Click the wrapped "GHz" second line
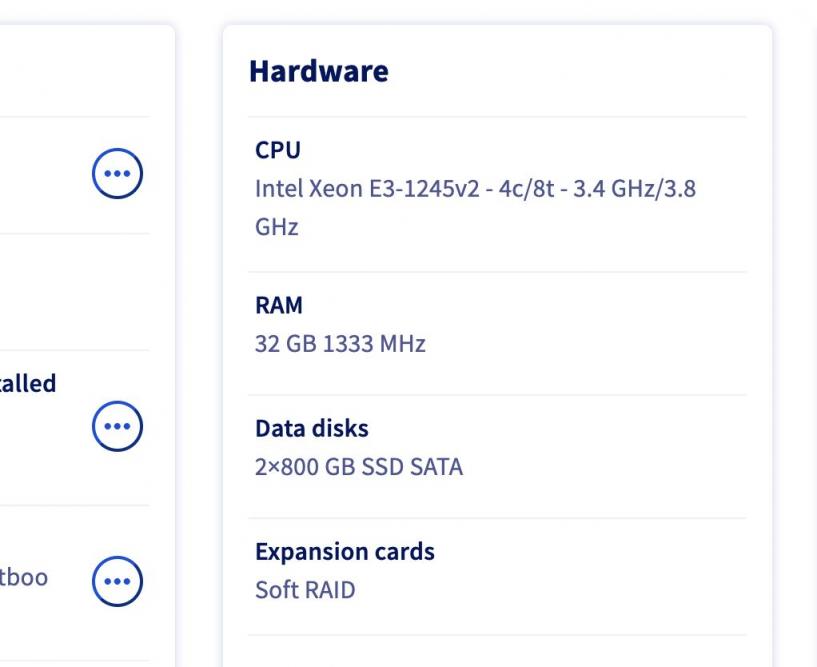Viewport: 817px width, 667px height. [x=277, y=227]
